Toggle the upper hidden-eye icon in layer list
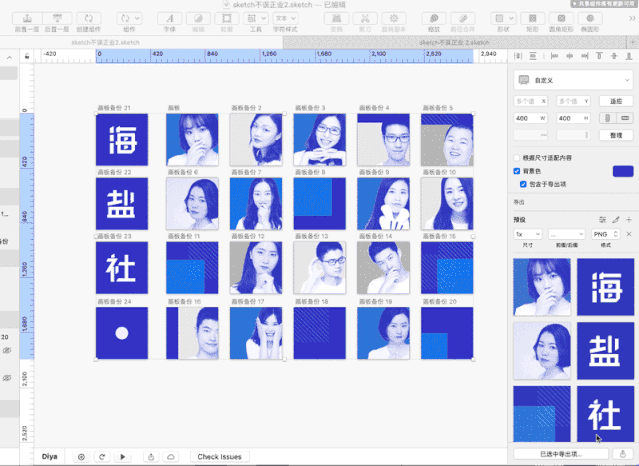639x466 pixels. pyautogui.click(x=7, y=350)
